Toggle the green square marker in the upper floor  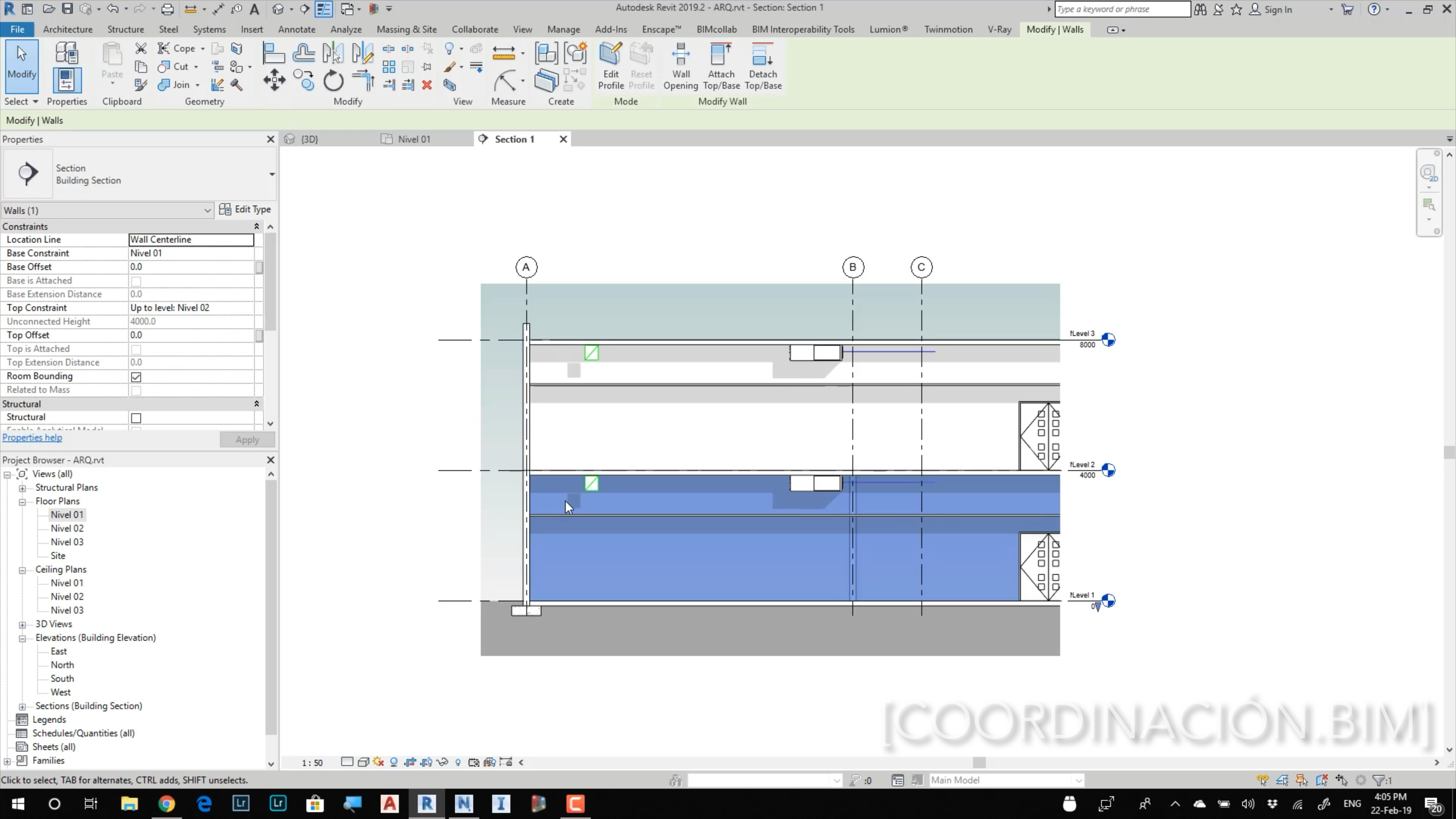click(591, 353)
